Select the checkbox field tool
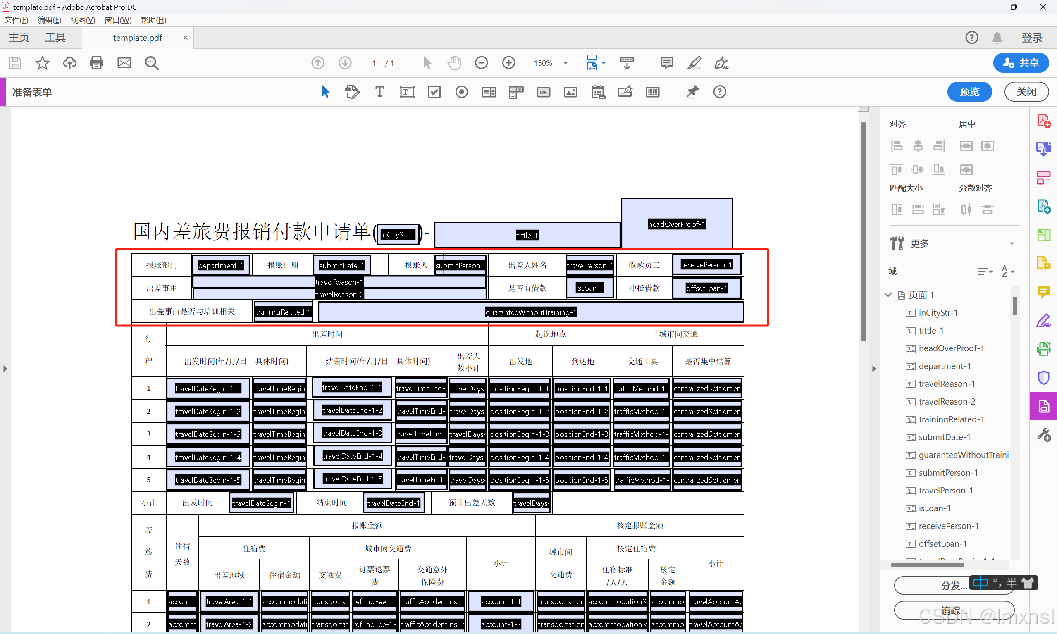 [x=434, y=92]
